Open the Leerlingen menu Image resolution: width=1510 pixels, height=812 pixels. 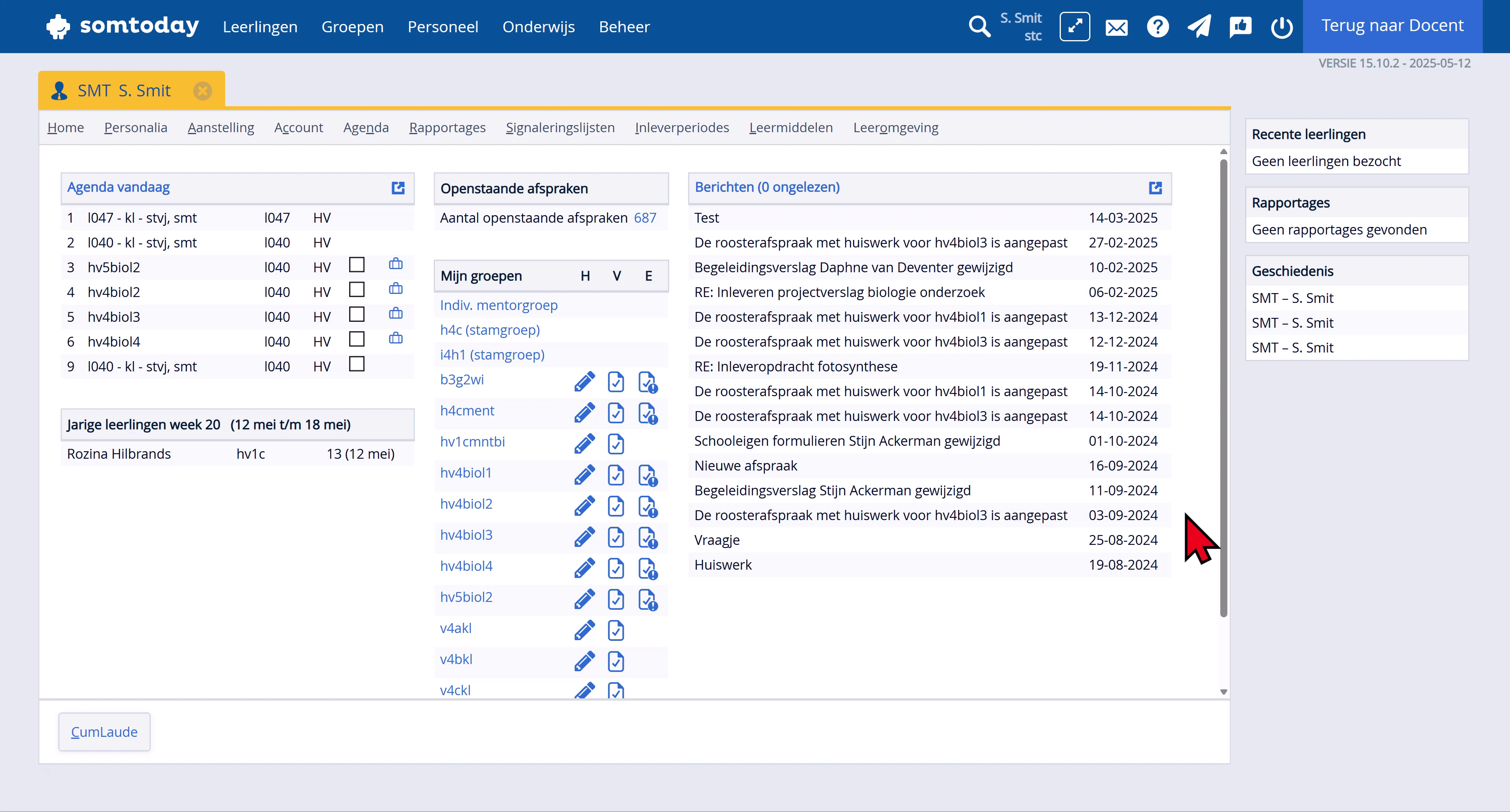[260, 27]
